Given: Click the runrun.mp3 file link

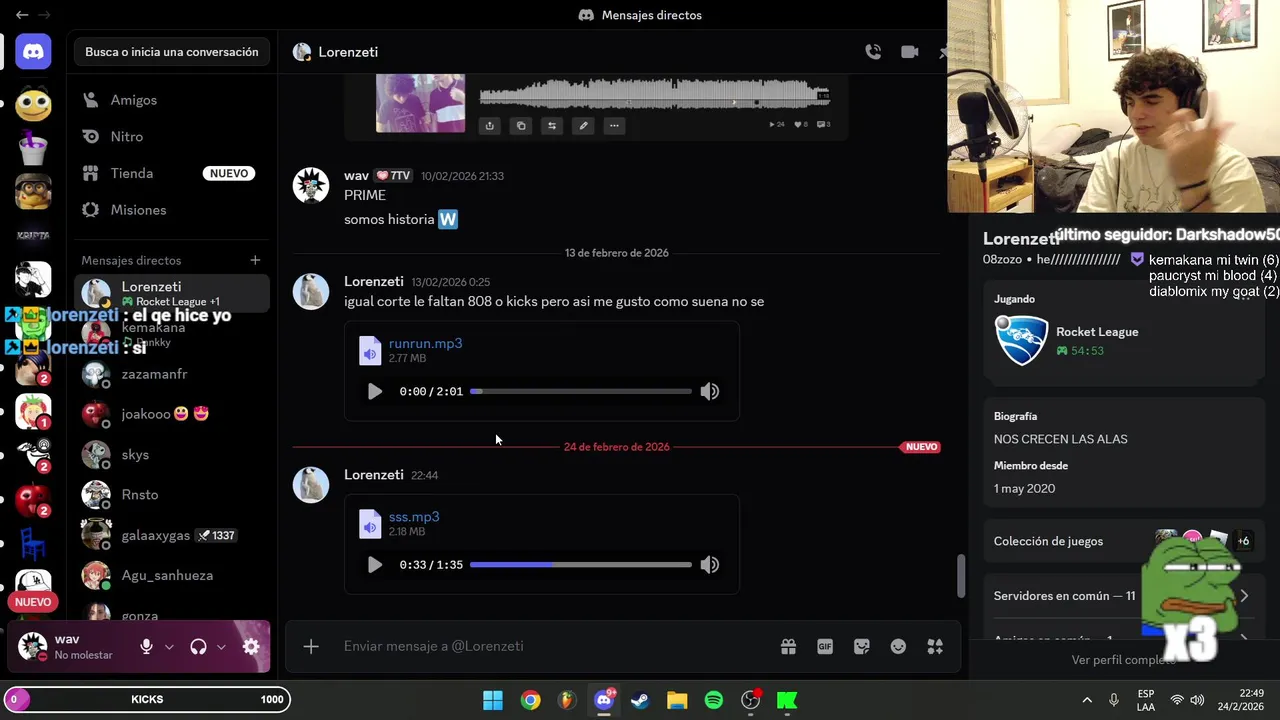Looking at the screenshot, I should (x=425, y=343).
